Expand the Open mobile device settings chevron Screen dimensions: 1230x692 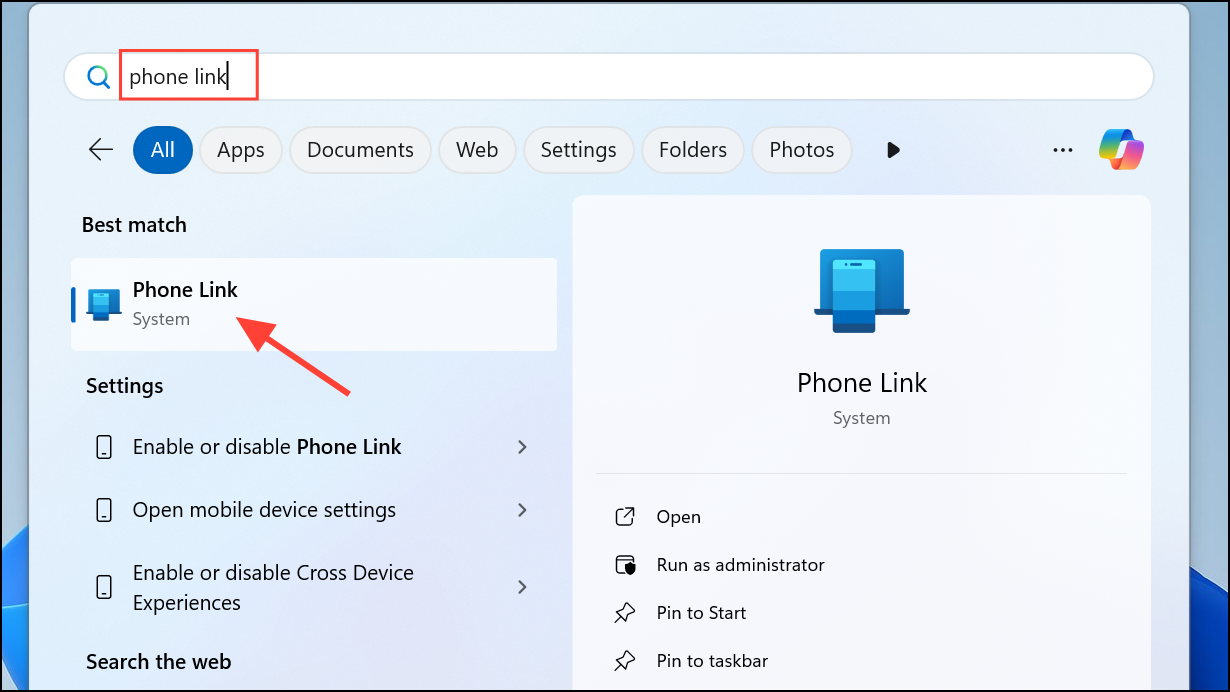click(522, 510)
